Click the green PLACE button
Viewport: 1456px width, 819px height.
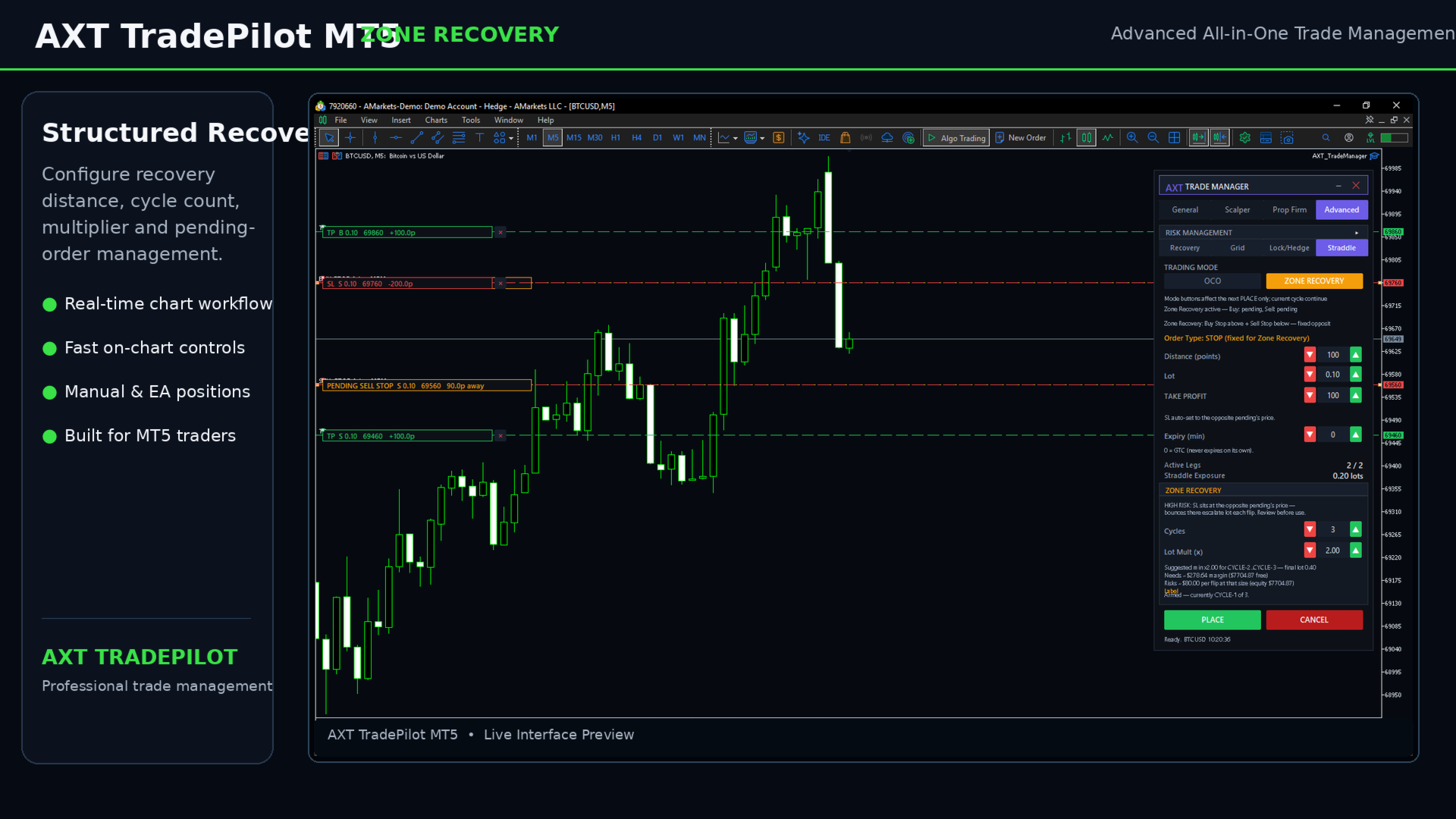pos(1213,620)
